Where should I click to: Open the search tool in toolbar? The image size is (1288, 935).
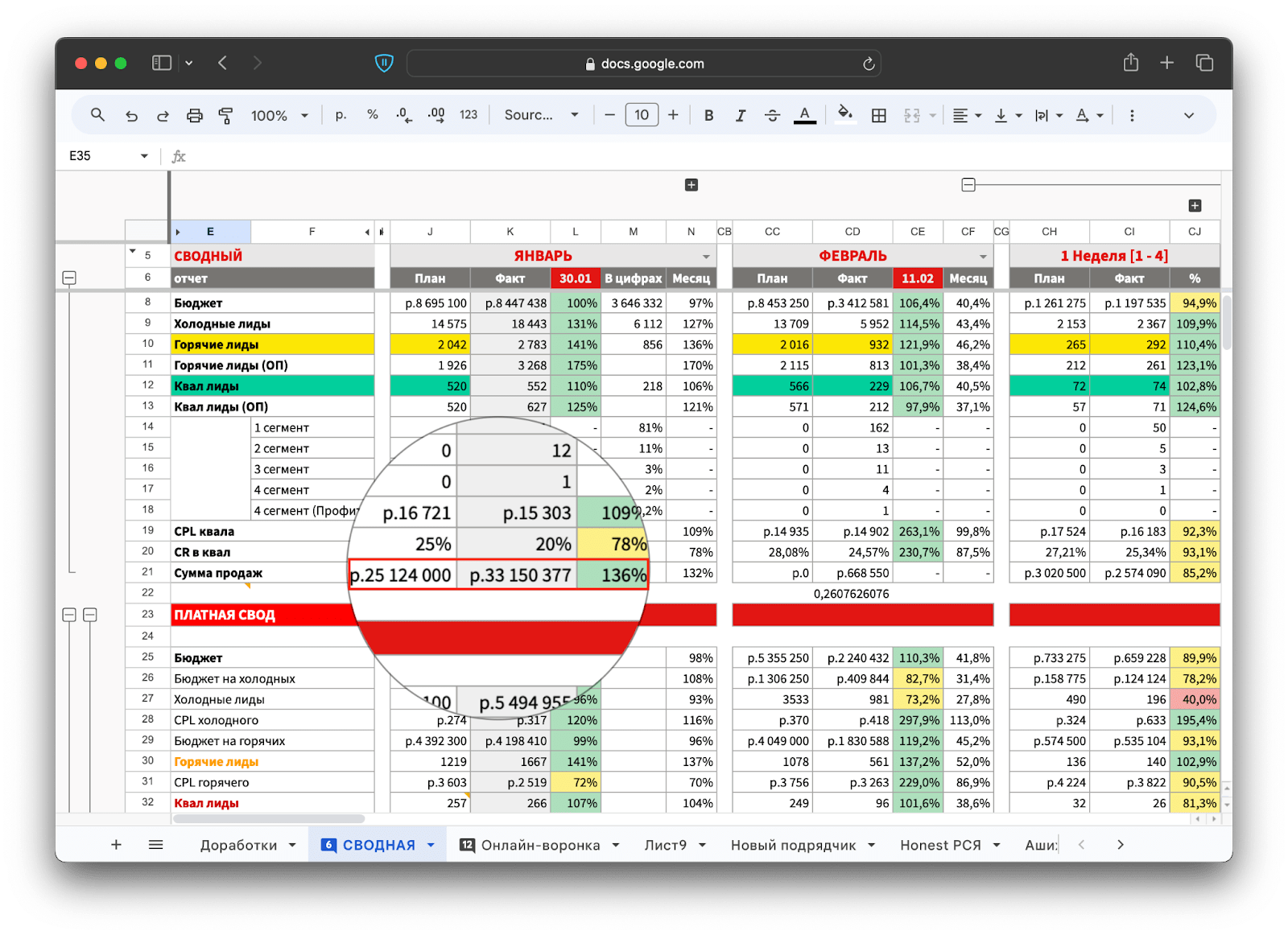(97, 115)
